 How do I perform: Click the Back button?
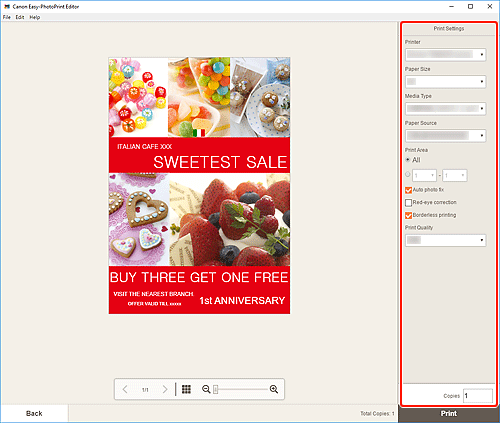click(x=34, y=413)
